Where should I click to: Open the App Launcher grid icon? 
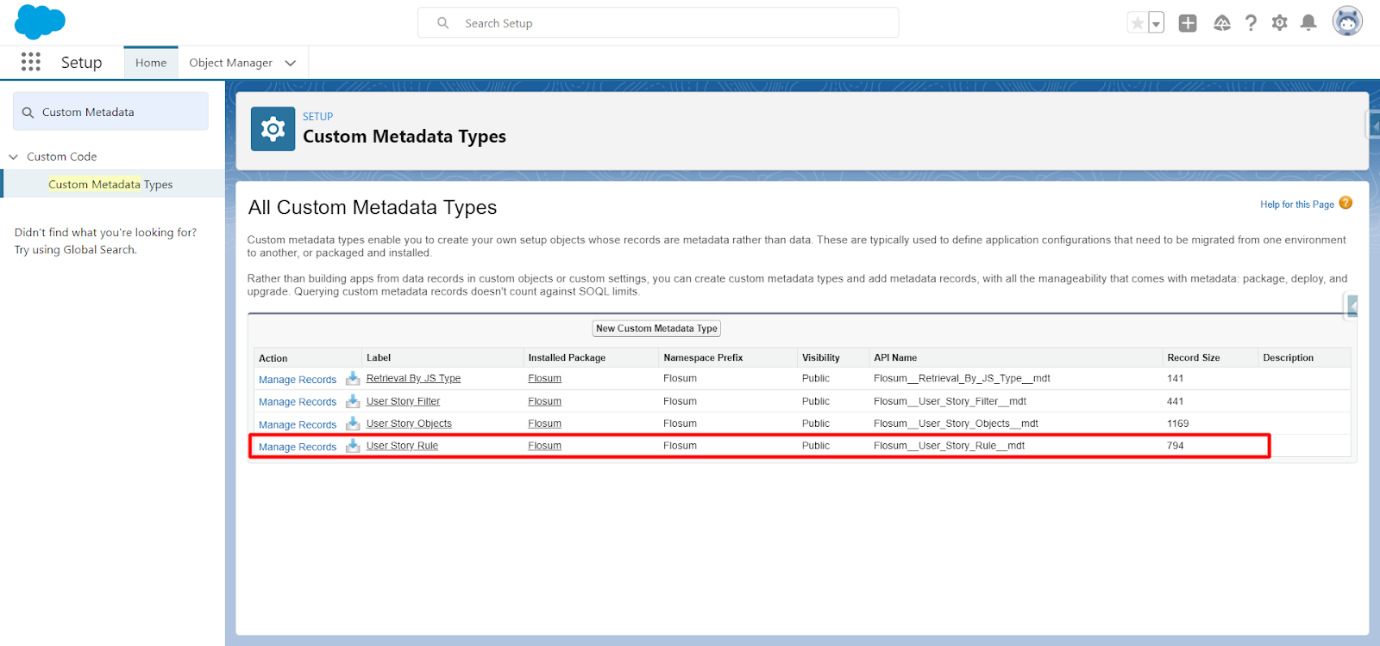pyautogui.click(x=31, y=62)
